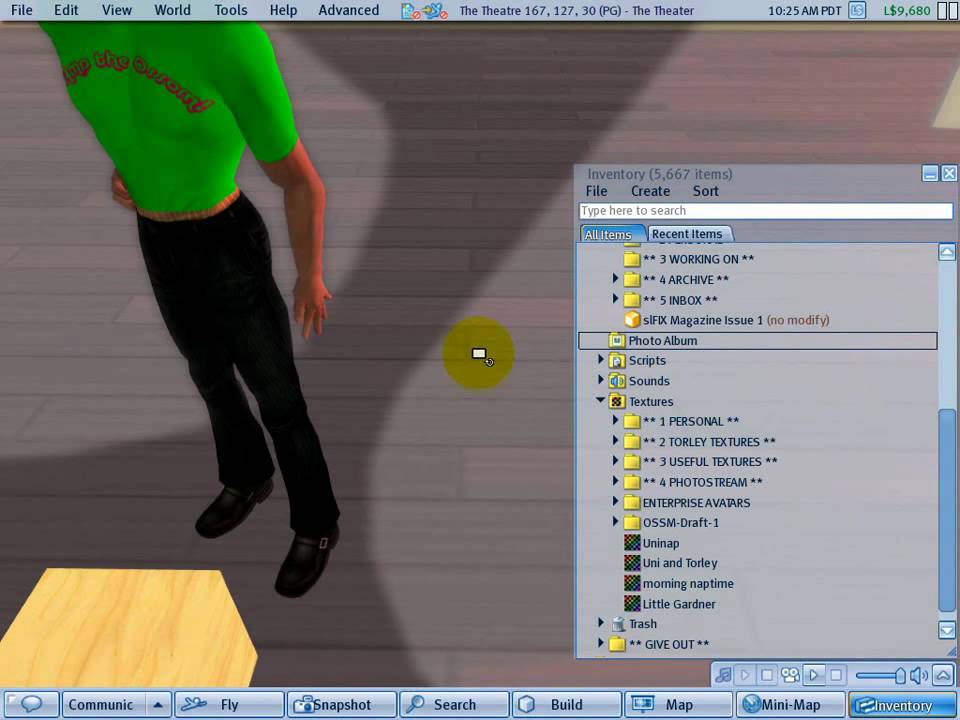This screenshot has height=720, width=960.
Task: Expand the GIVE OUT folder
Action: pyautogui.click(x=601, y=643)
